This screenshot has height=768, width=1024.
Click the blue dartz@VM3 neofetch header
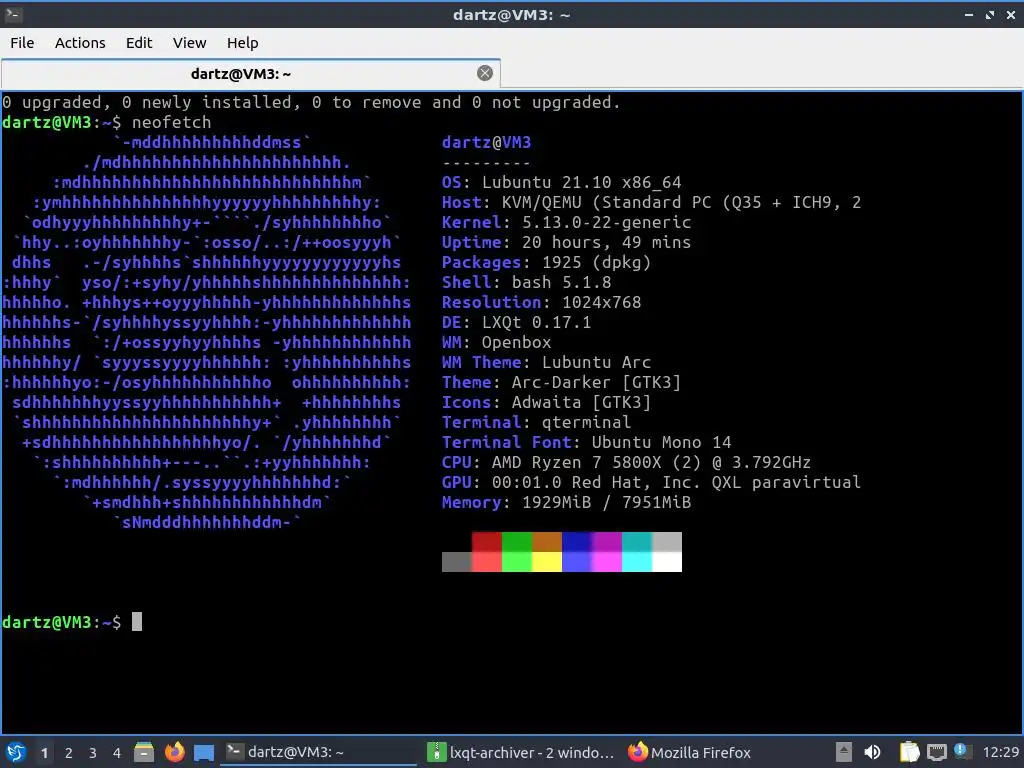tap(487, 142)
